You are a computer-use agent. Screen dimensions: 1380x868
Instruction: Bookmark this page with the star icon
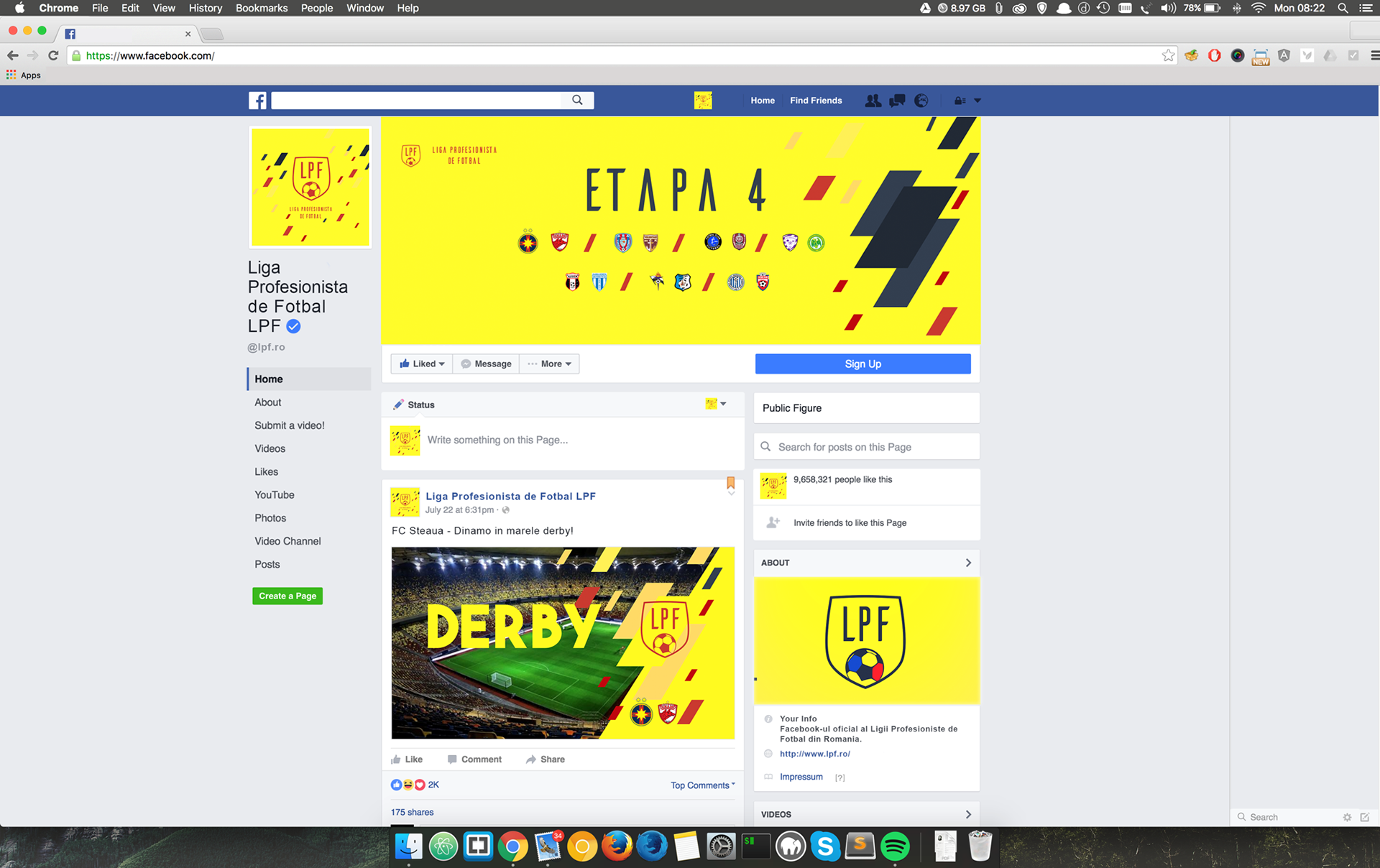[1169, 55]
